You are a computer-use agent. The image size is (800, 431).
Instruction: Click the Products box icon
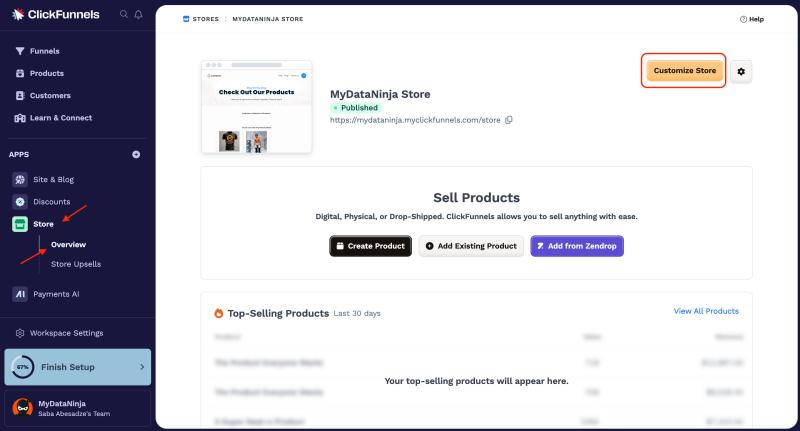click(20, 73)
